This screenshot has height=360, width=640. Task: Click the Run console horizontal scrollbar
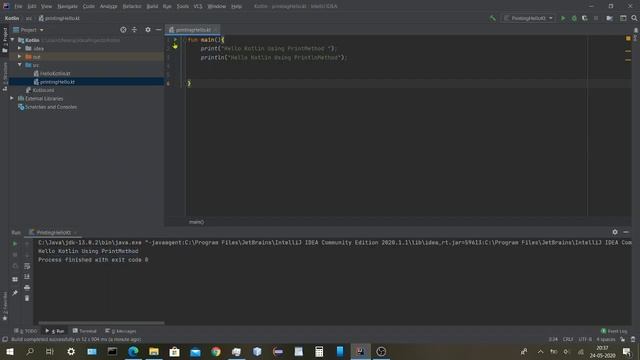[101, 323]
